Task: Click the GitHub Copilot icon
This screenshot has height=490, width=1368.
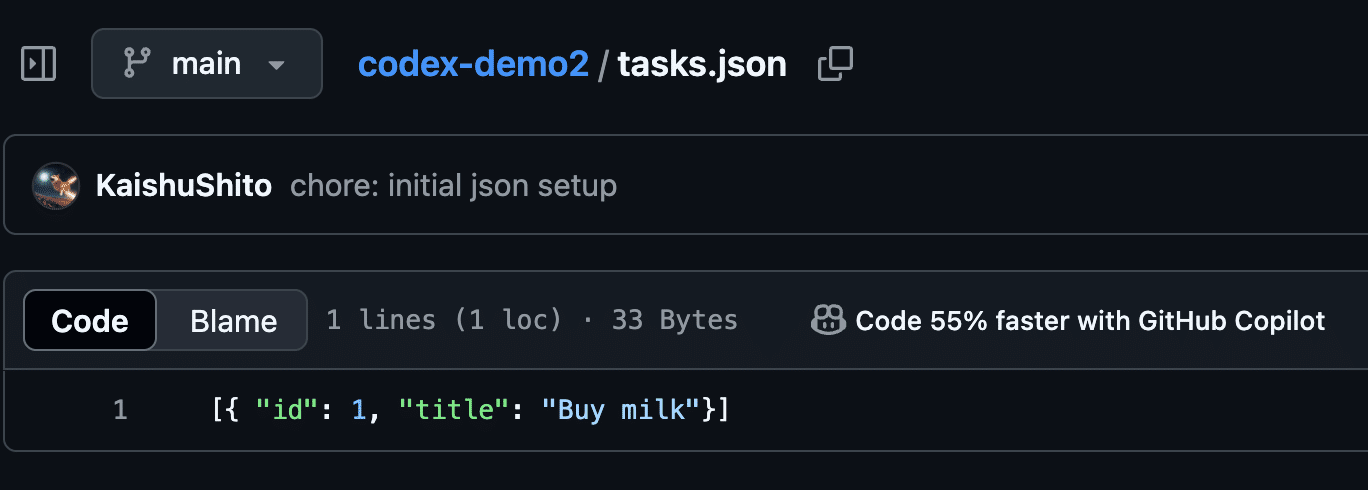Action: click(828, 320)
